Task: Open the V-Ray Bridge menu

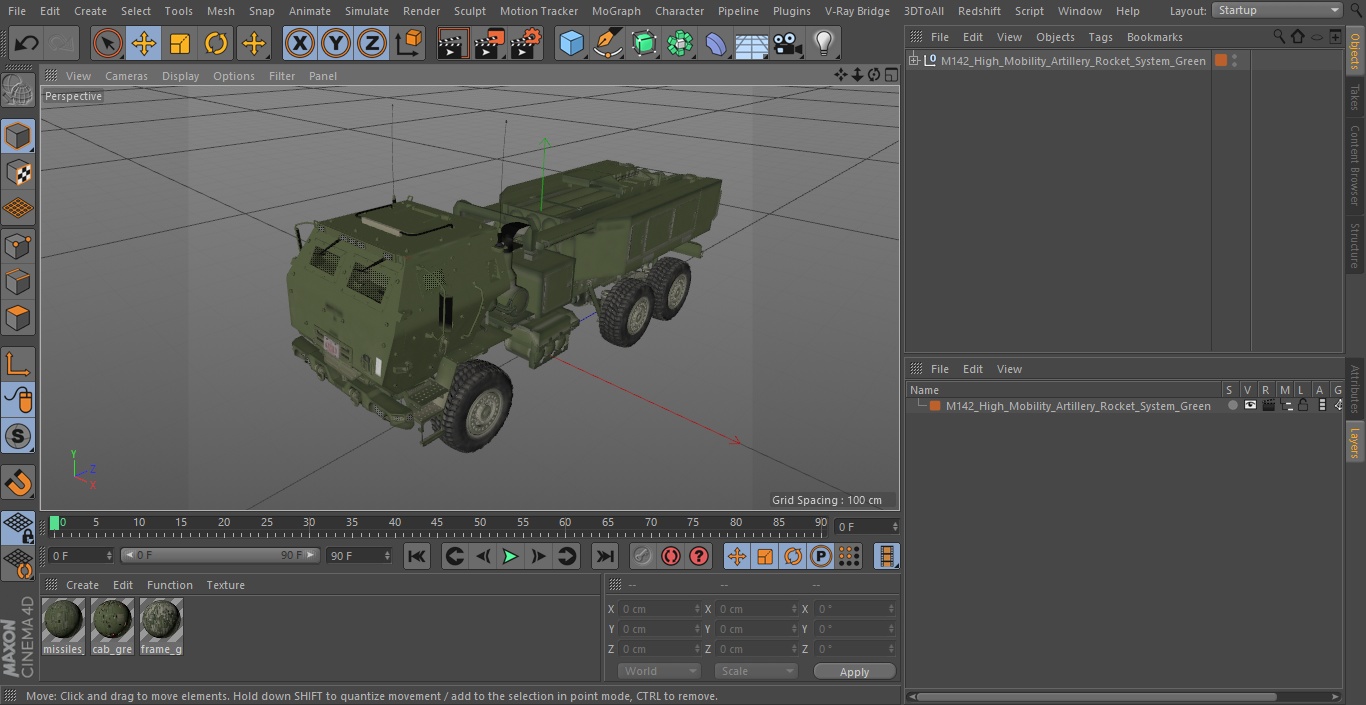Action: (x=857, y=11)
